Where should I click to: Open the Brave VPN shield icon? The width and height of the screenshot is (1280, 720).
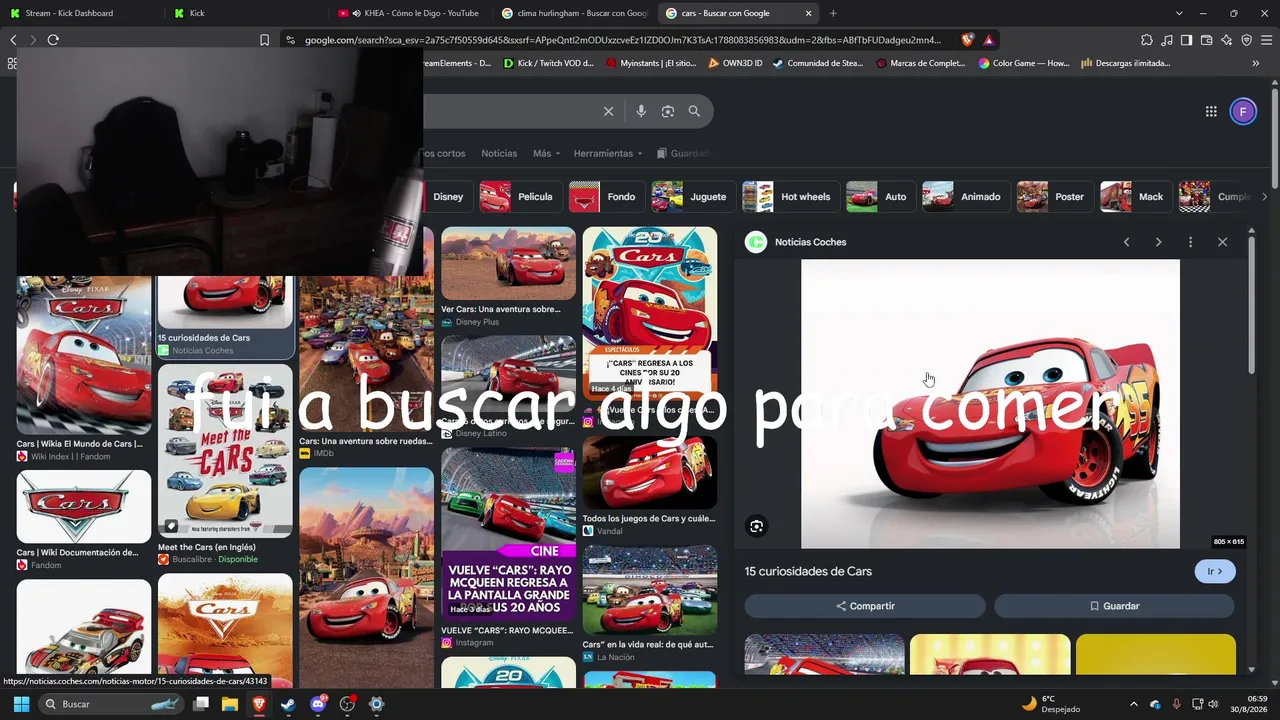1246,40
